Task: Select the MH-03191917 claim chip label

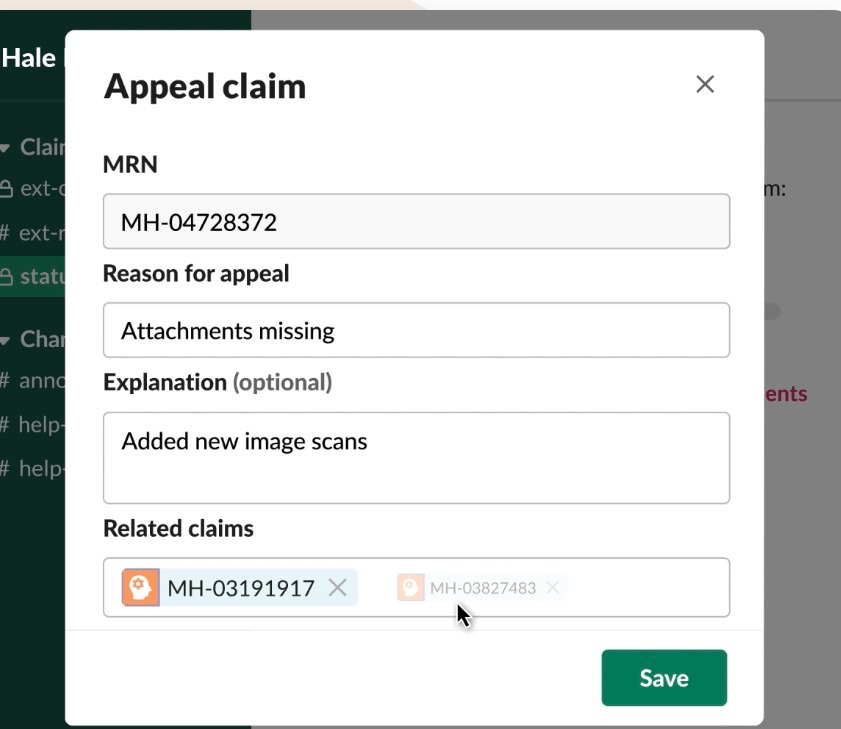Action: tap(241, 588)
